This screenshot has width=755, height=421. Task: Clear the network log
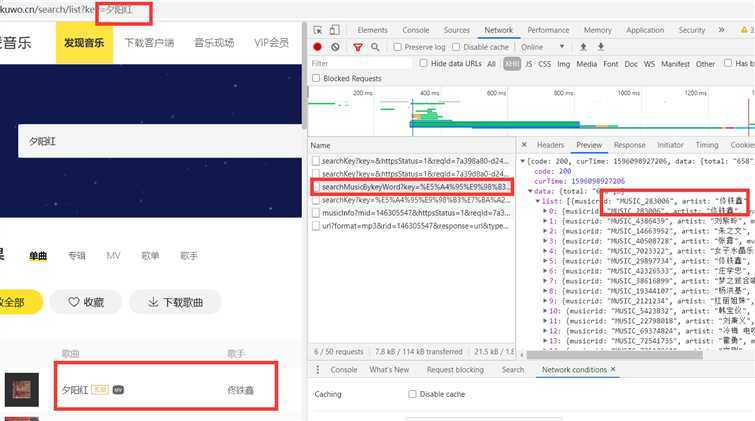(335, 47)
